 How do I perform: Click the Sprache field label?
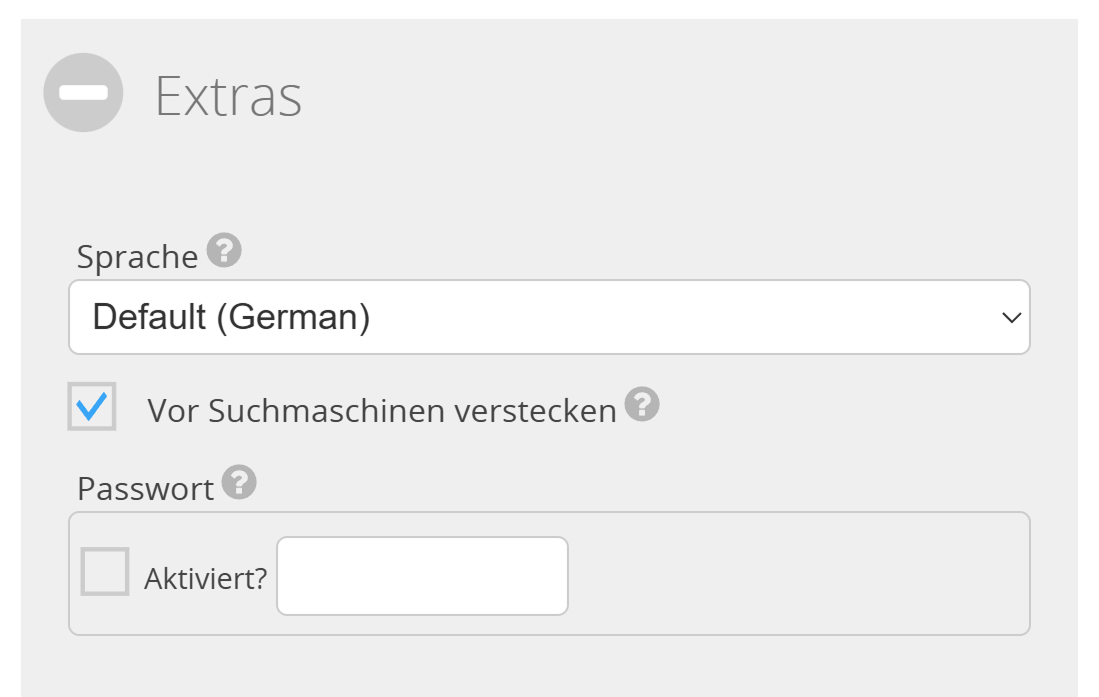point(137,257)
